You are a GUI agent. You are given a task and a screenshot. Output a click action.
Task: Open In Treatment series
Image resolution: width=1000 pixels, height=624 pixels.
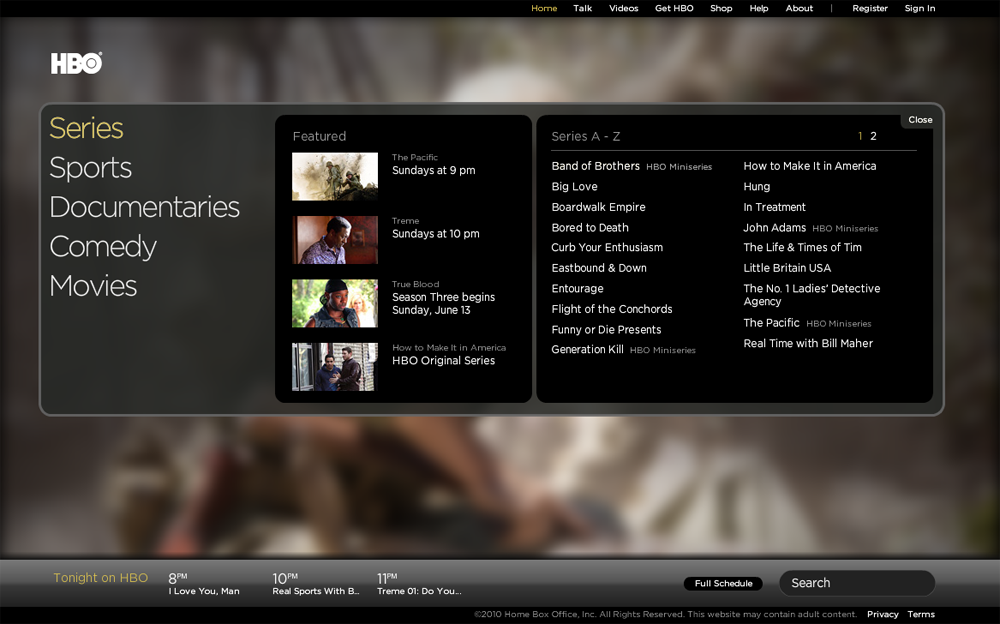(774, 207)
